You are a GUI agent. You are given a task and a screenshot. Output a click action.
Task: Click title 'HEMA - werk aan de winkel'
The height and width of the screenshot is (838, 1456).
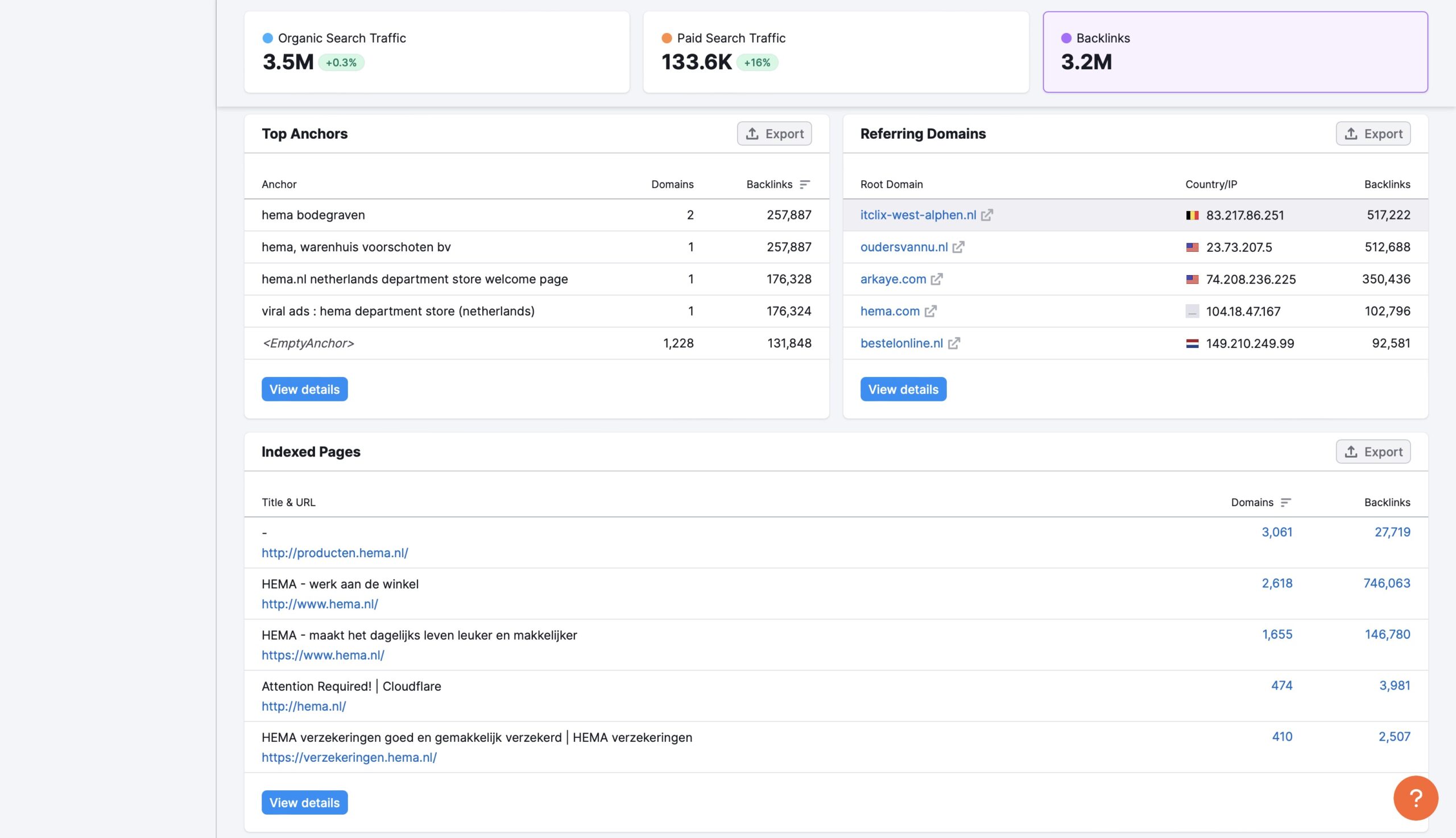coord(340,584)
